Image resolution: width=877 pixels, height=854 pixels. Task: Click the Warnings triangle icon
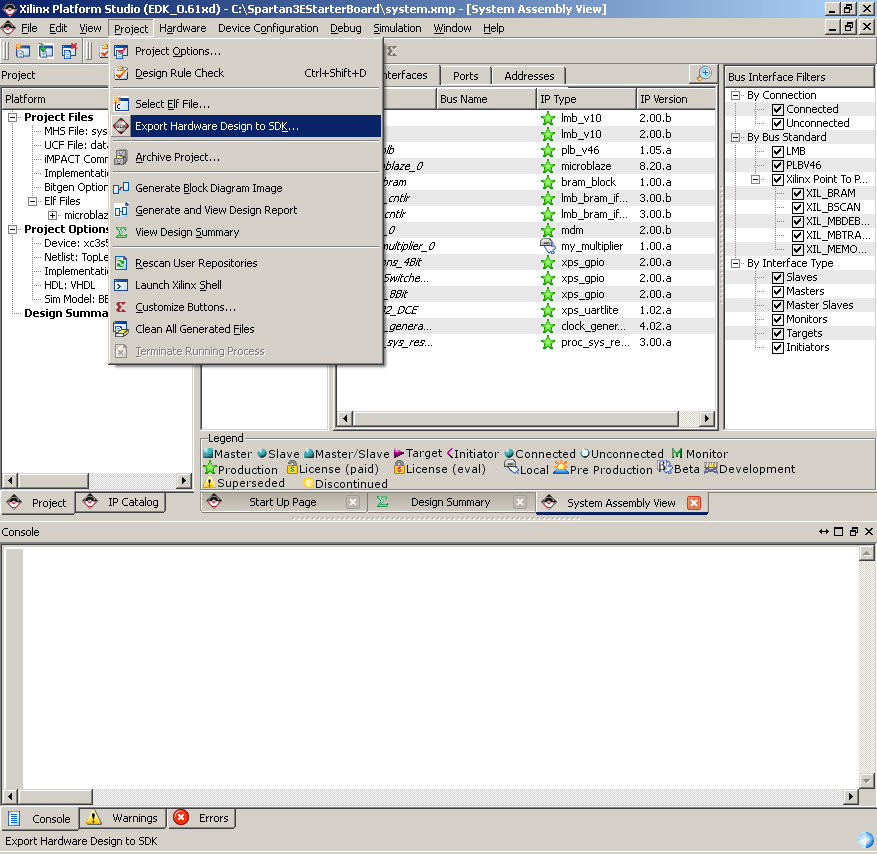[x=94, y=818]
